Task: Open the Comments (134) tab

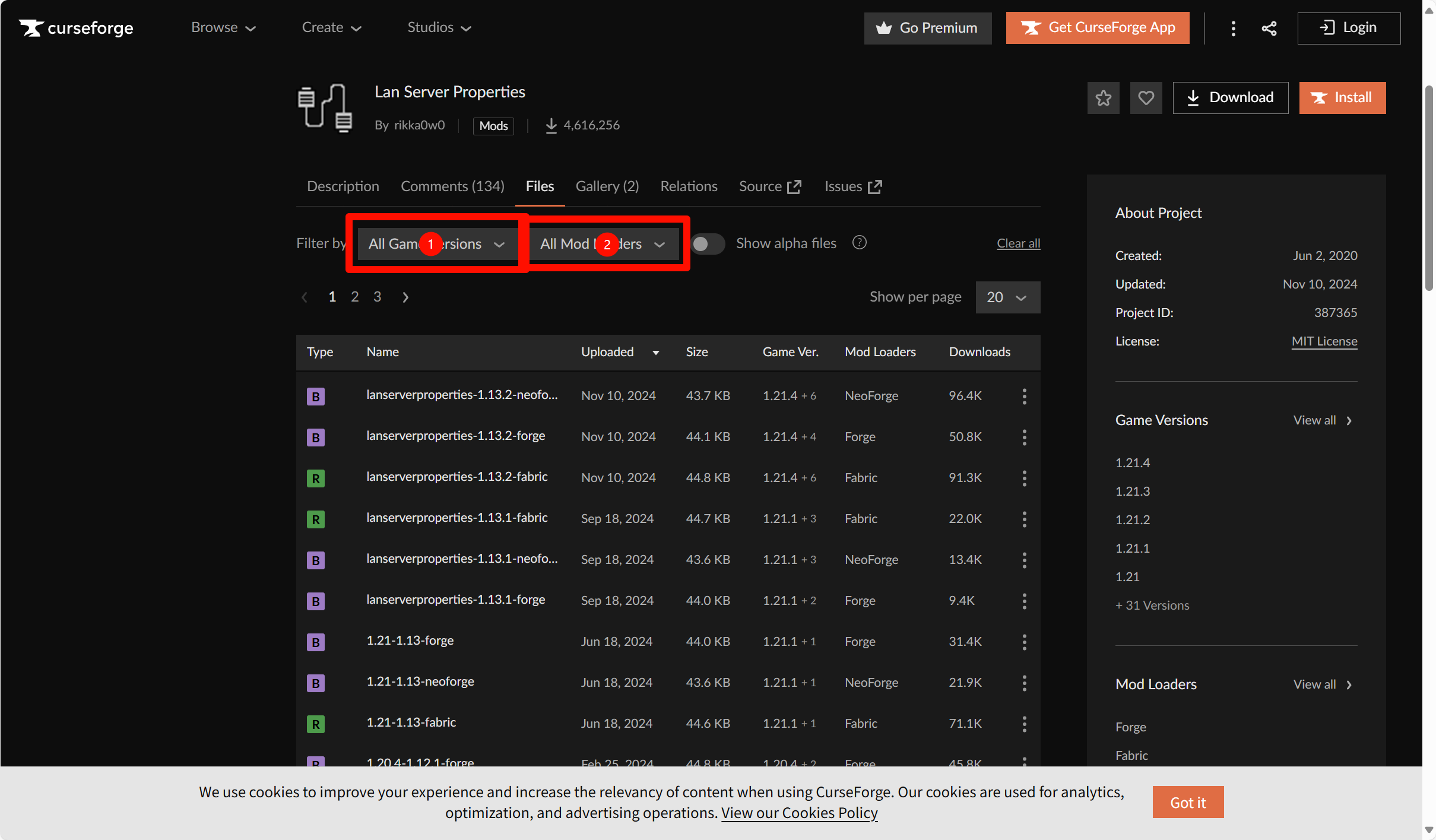Action: [x=452, y=186]
